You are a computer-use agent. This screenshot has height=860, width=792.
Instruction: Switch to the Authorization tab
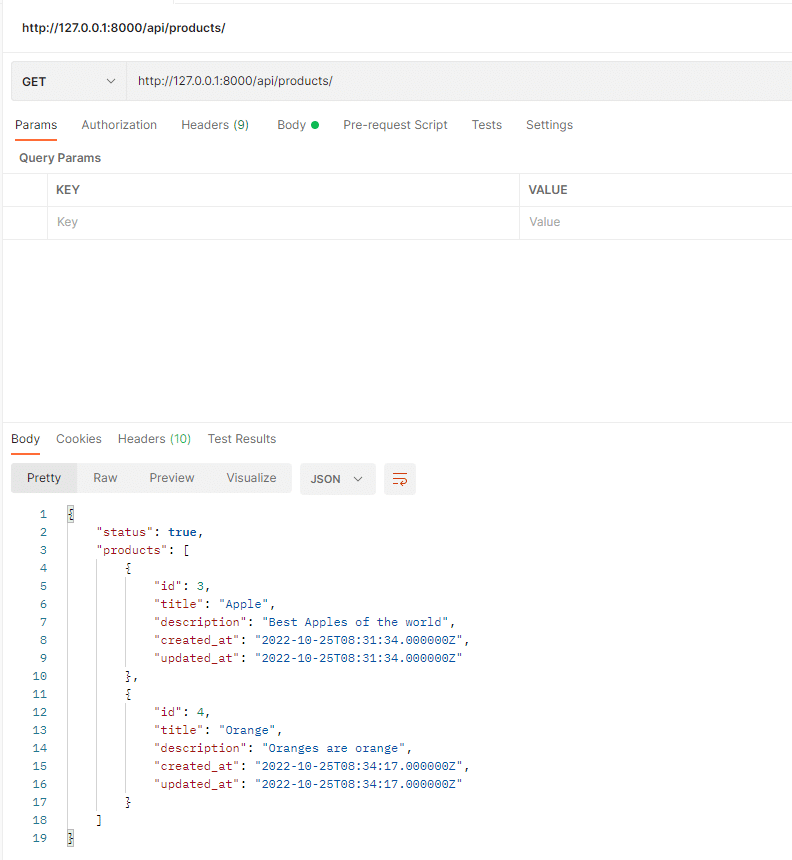(x=119, y=125)
